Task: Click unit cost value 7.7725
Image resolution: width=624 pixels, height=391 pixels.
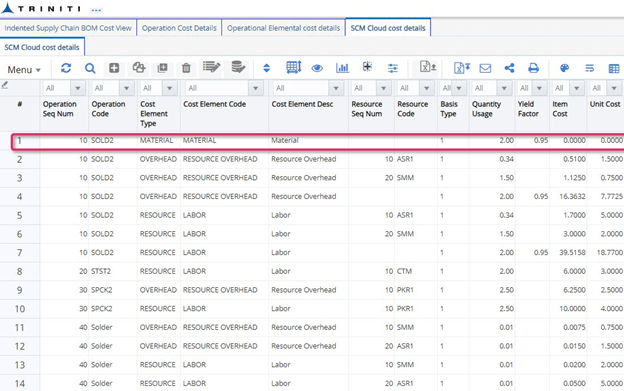Action: (612, 196)
